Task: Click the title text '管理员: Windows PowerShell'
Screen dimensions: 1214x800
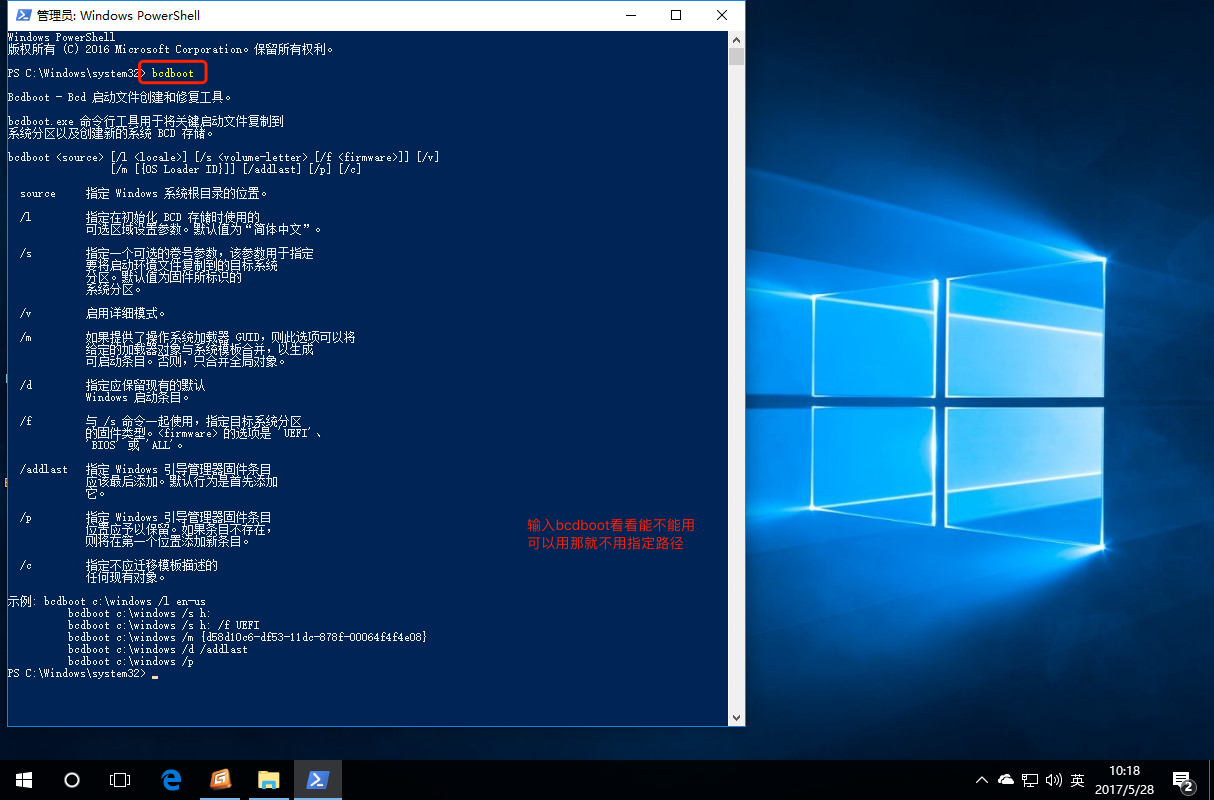Action: click(x=118, y=15)
